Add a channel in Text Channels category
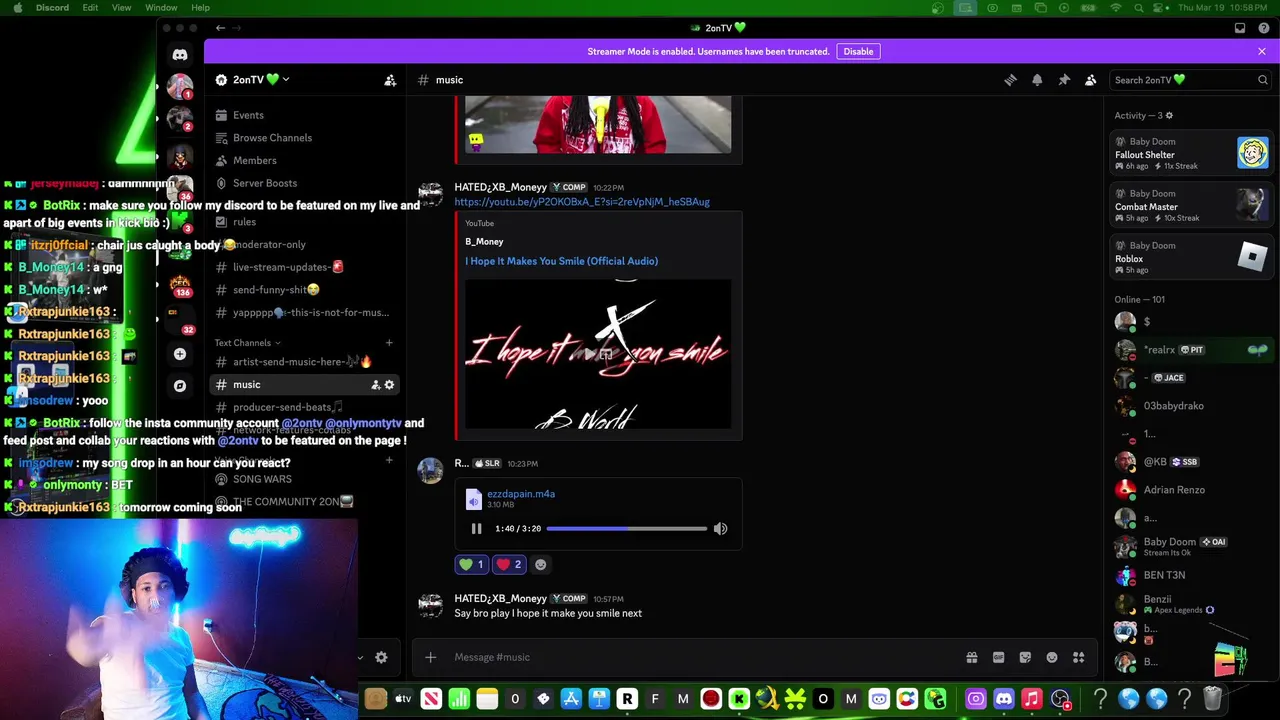Viewport: 1280px width, 720px height. pos(389,343)
